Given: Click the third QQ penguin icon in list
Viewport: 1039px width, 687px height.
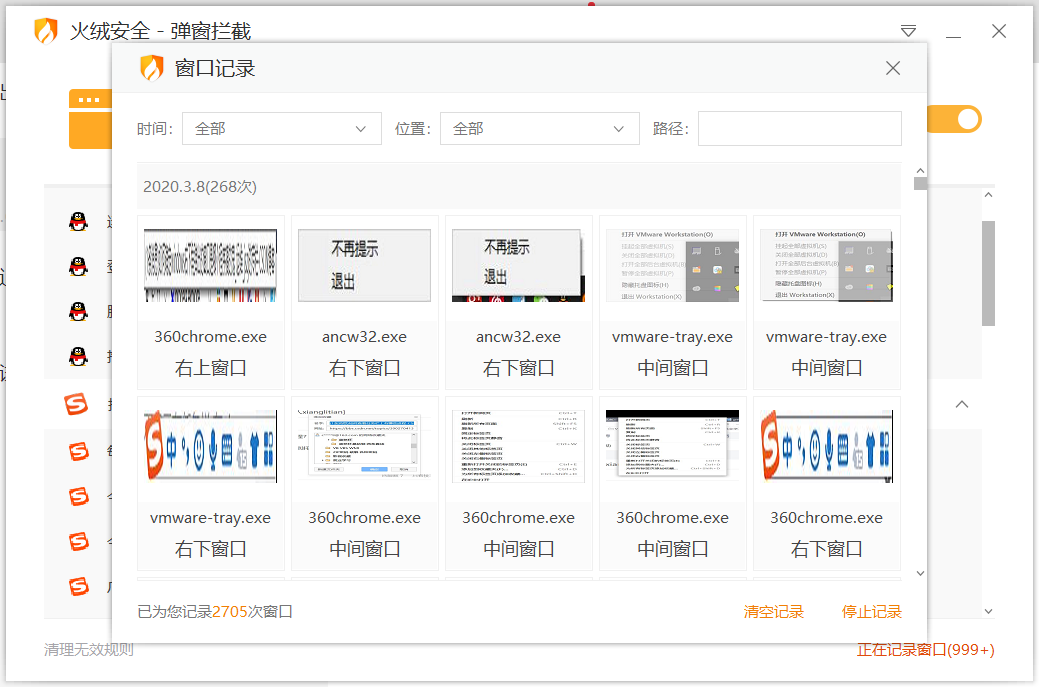Looking at the screenshot, I should pyautogui.click(x=78, y=311).
